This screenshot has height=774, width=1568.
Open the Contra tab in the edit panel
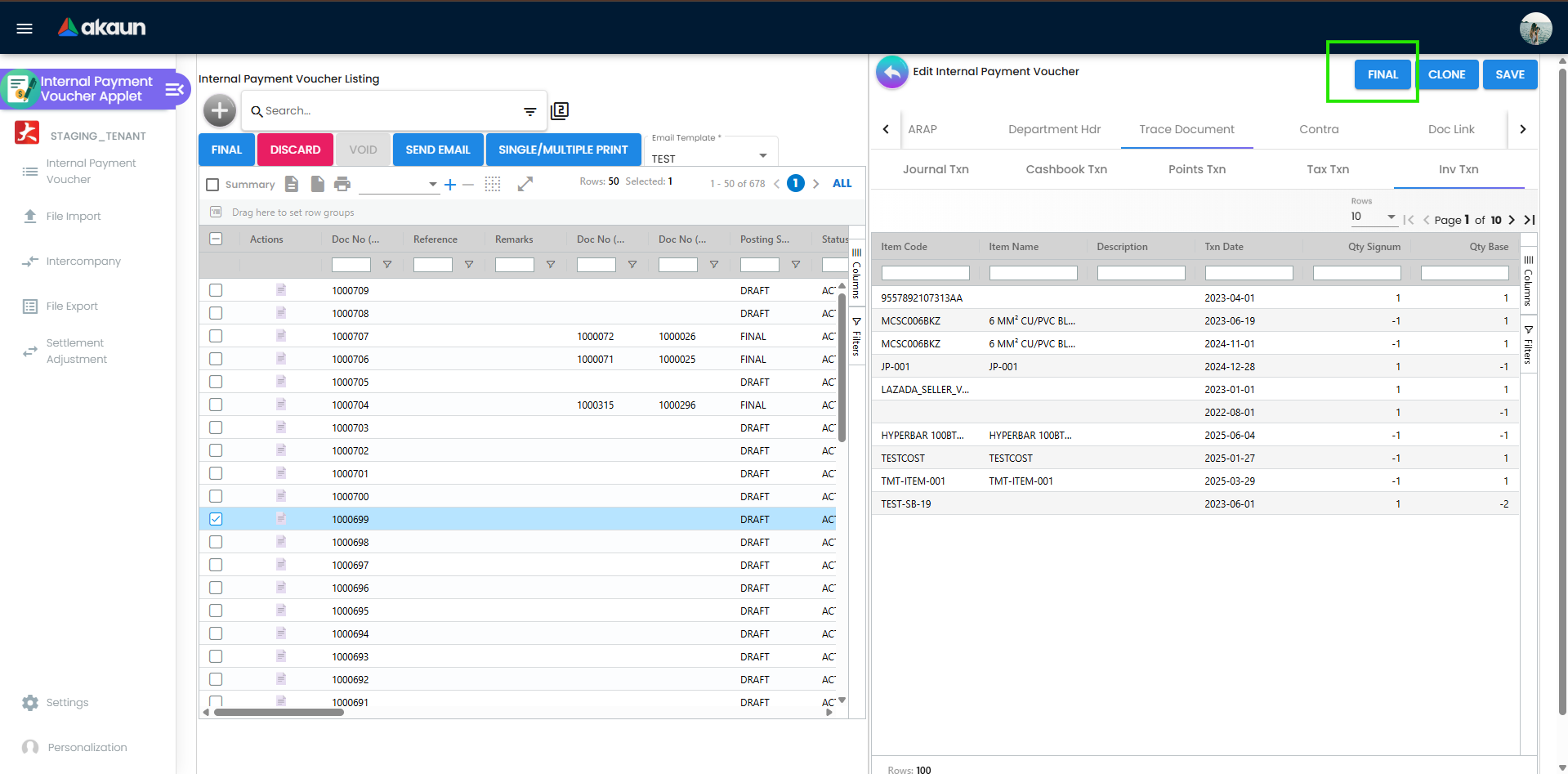[1318, 129]
